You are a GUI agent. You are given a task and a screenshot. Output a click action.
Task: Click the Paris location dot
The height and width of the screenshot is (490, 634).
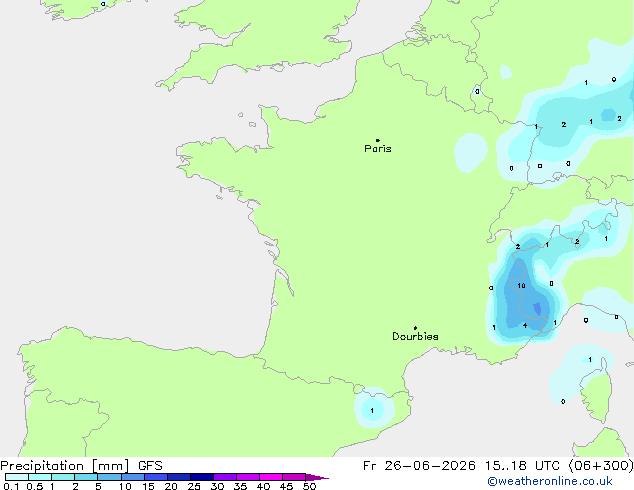pyautogui.click(x=378, y=140)
